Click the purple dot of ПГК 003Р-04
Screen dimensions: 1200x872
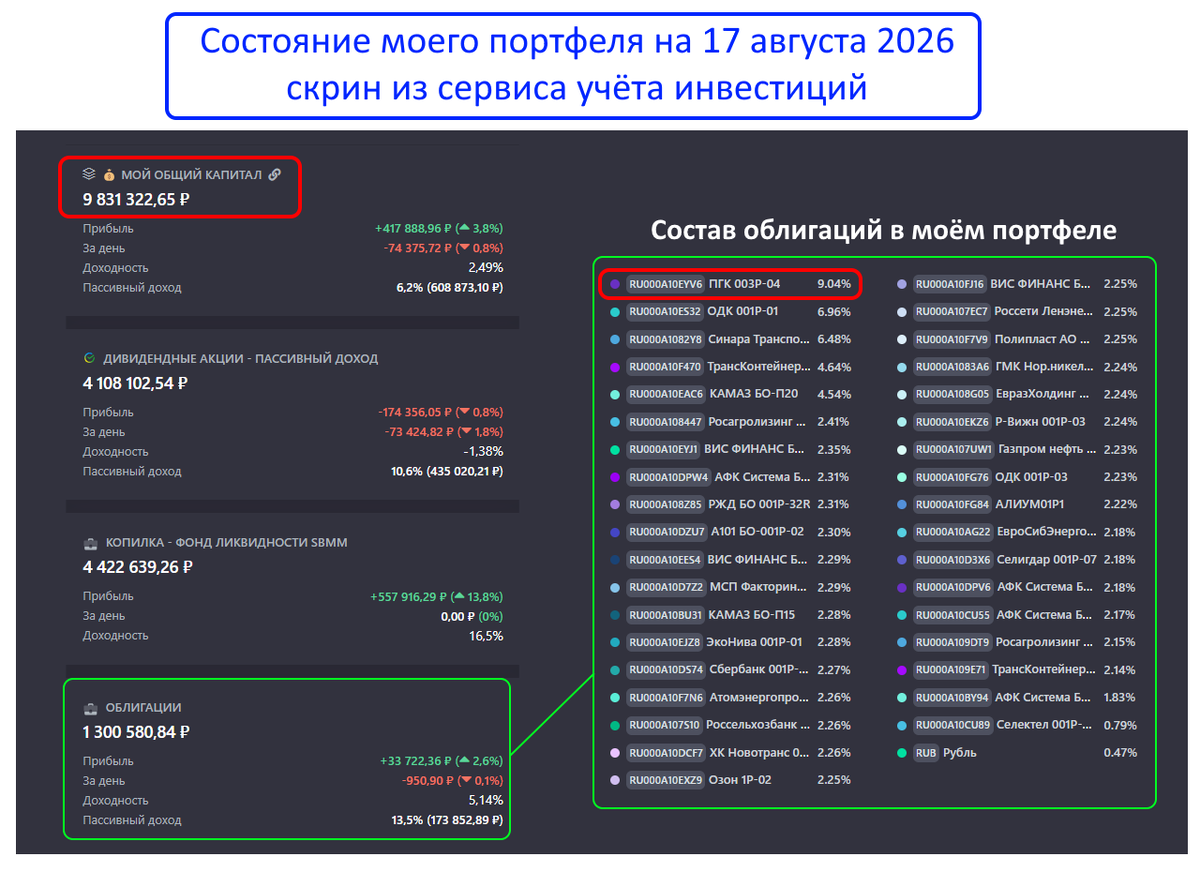614,284
